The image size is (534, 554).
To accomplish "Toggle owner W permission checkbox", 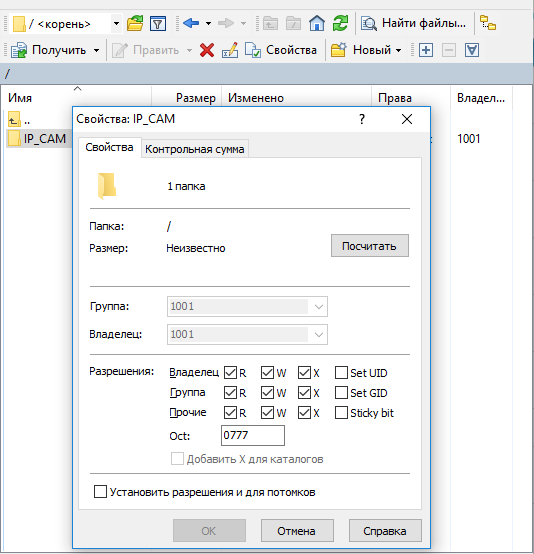I will (268, 372).
